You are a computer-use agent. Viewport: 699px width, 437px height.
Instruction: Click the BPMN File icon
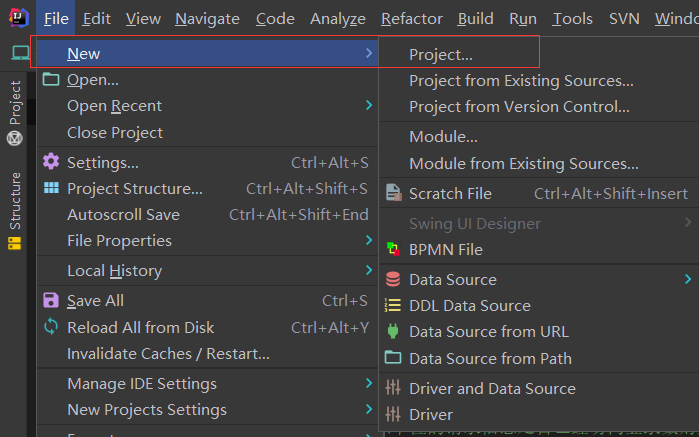(x=393, y=249)
